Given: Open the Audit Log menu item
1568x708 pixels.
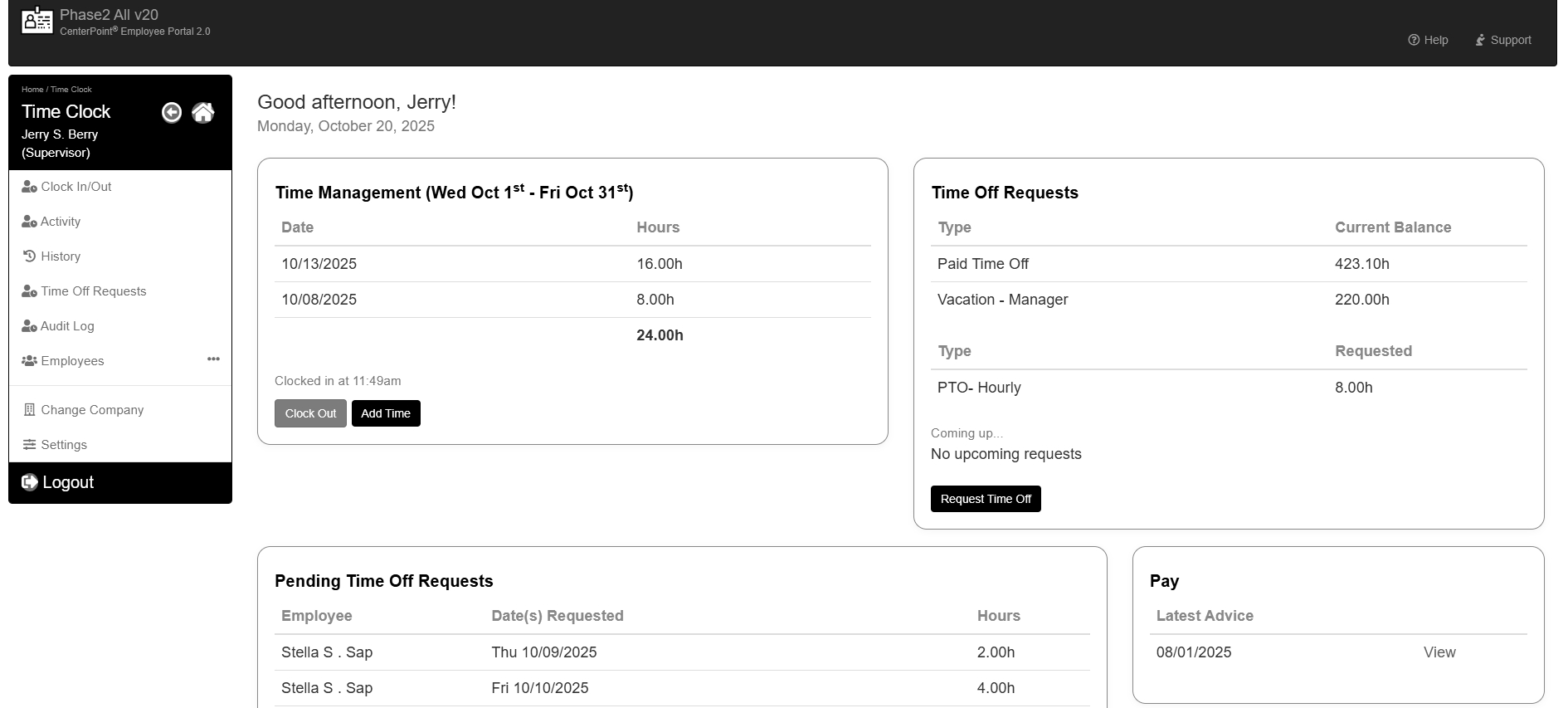Looking at the screenshot, I should 67,326.
